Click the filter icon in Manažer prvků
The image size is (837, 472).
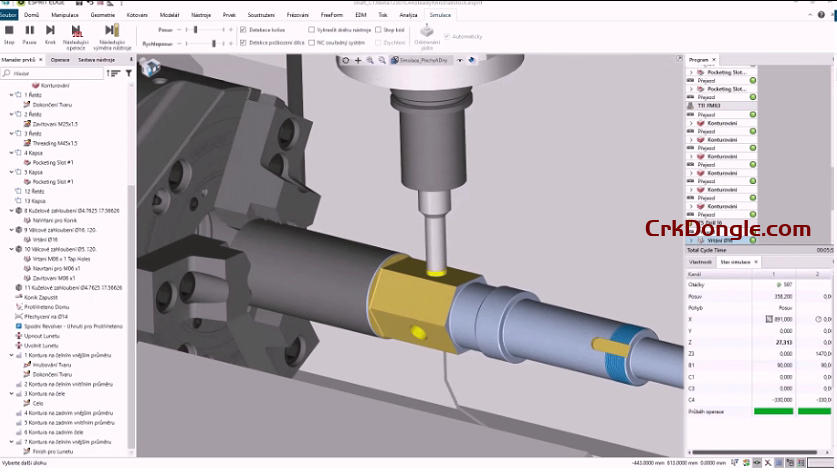click(129, 73)
